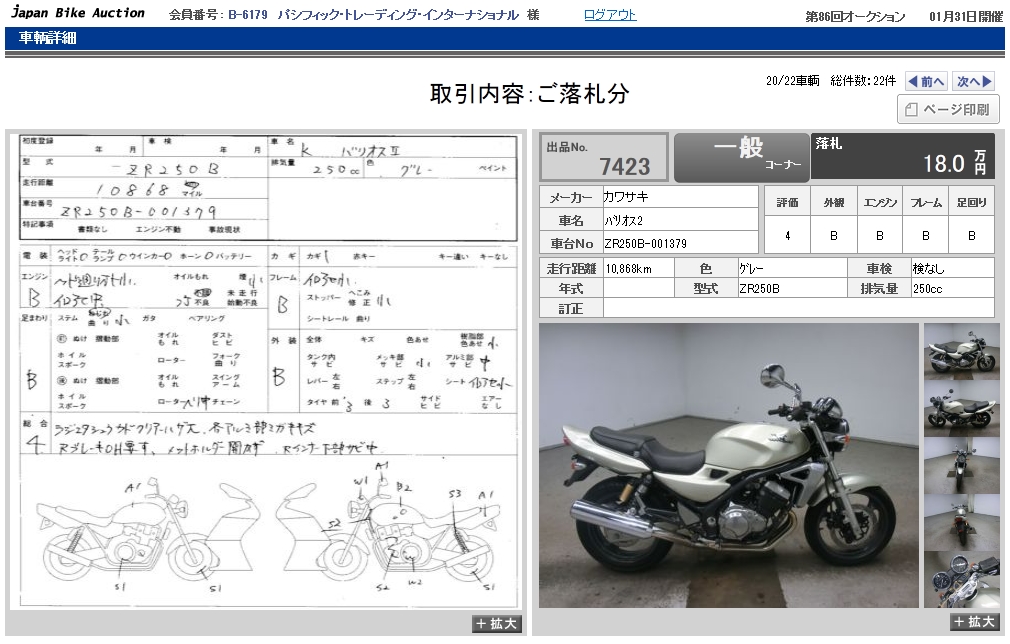The height and width of the screenshot is (644, 1010).
Task: Enlarge the motorcycle photo with 拡大
Action: [x=974, y=622]
